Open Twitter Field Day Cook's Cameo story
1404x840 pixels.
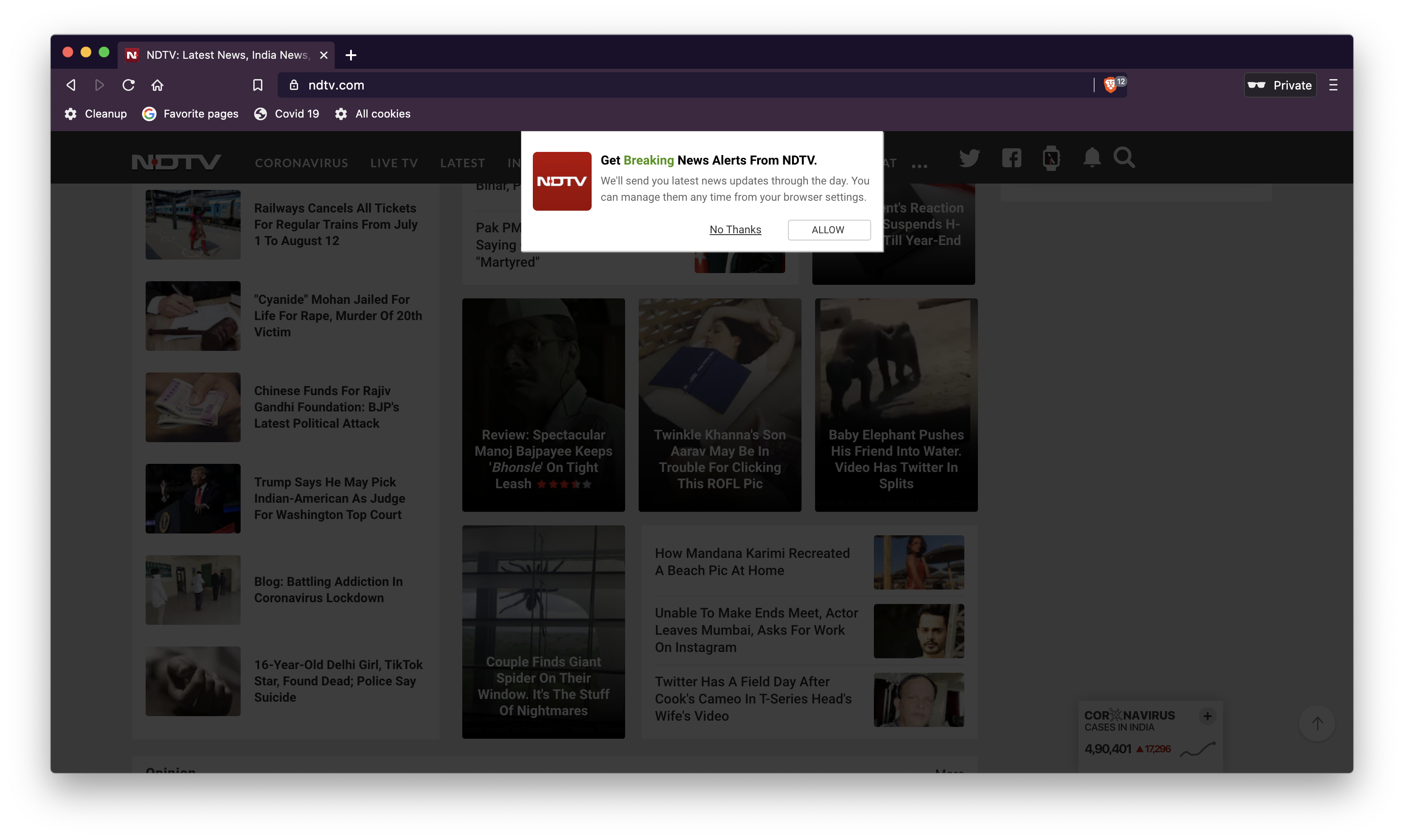[x=753, y=699]
